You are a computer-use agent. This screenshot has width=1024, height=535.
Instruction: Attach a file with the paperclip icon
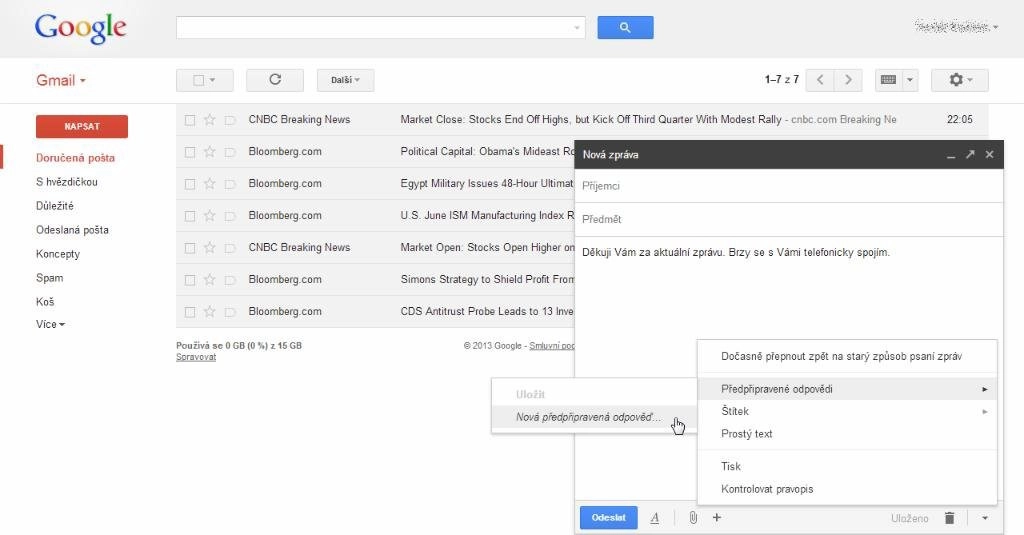[693, 518]
